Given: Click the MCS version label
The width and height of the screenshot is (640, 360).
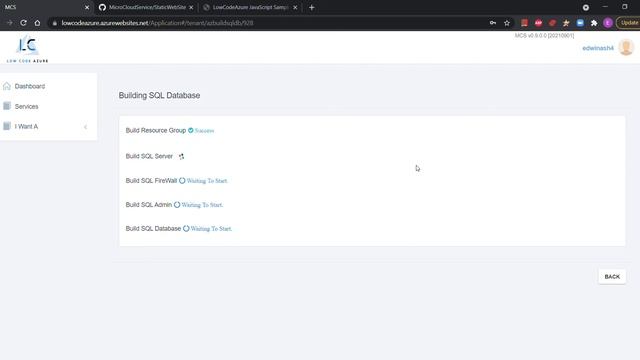Looking at the screenshot, I should pyautogui.click(x=544, y=36).
